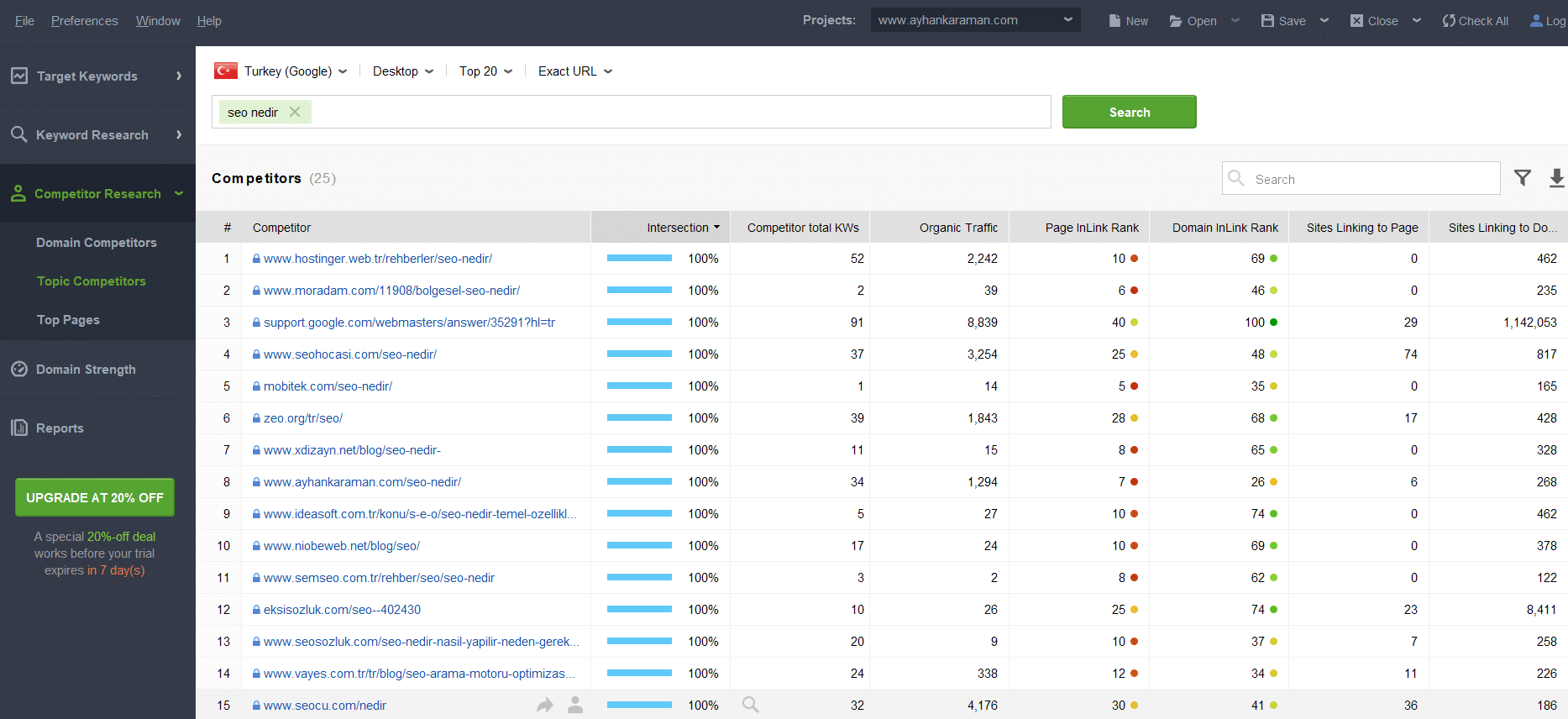
Task: Expand the Save button dropdown arrow
Action: point(1324,20)
